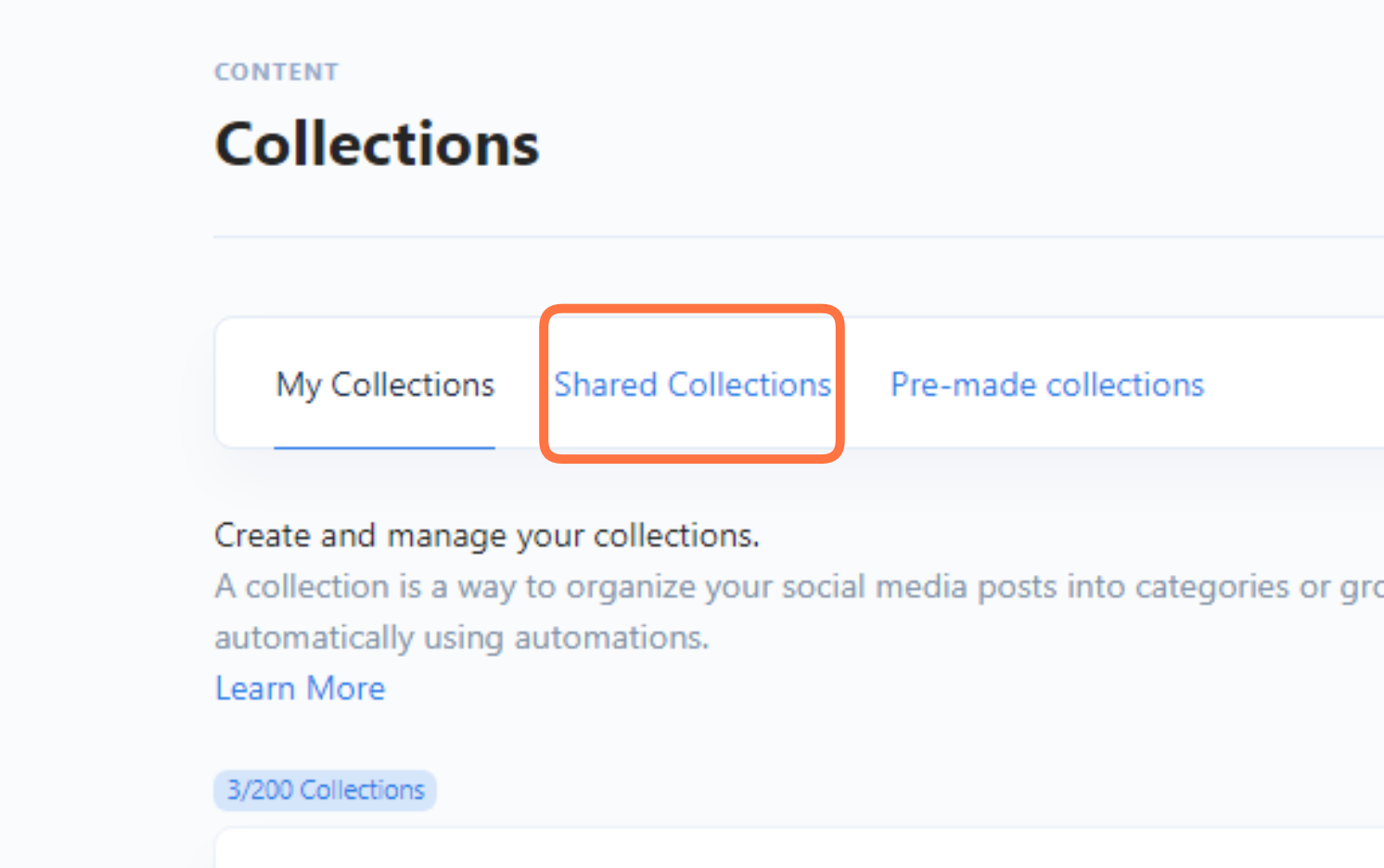Switch to the My Collections tab

point(385,385)
